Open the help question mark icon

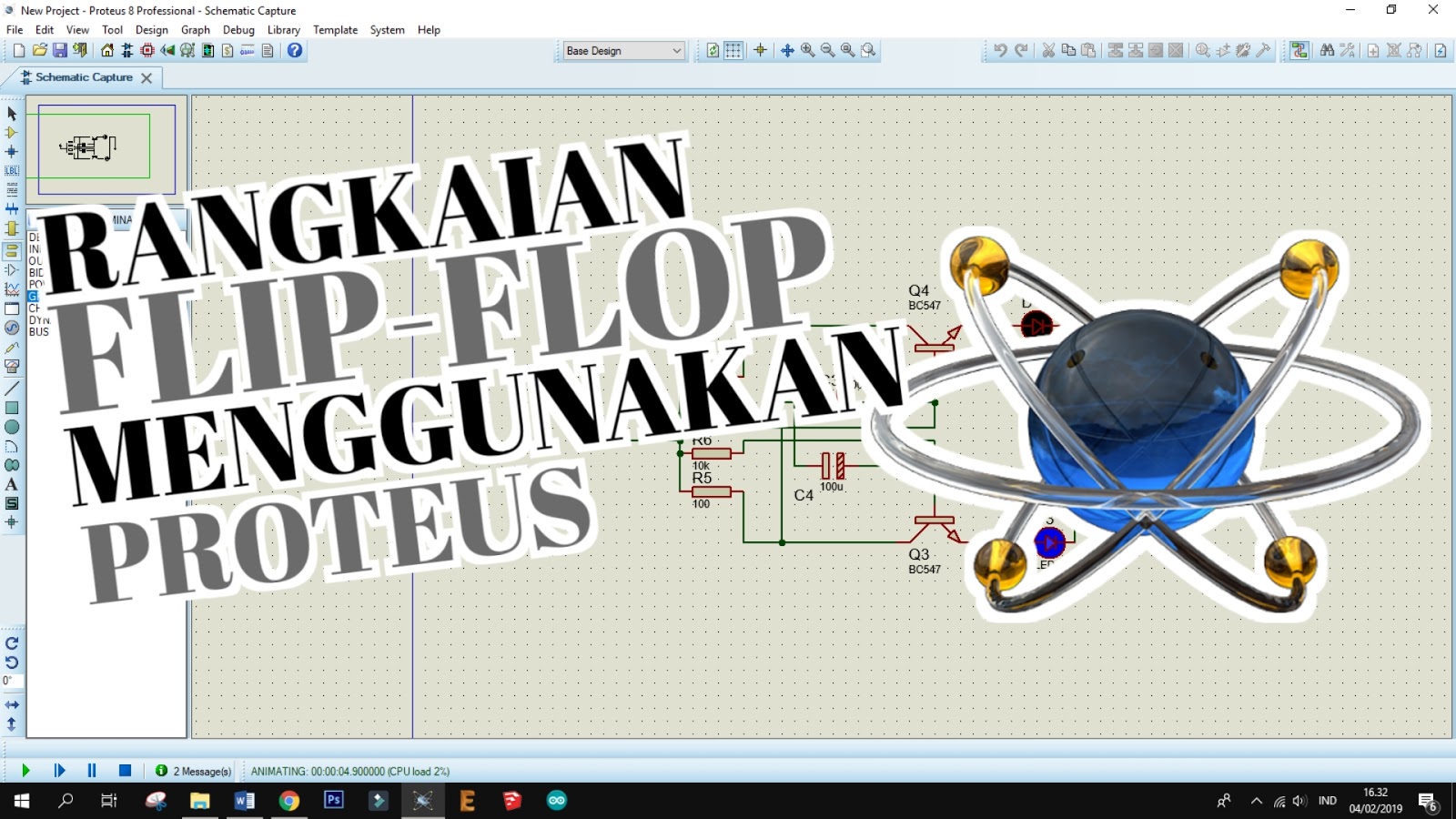295,51
